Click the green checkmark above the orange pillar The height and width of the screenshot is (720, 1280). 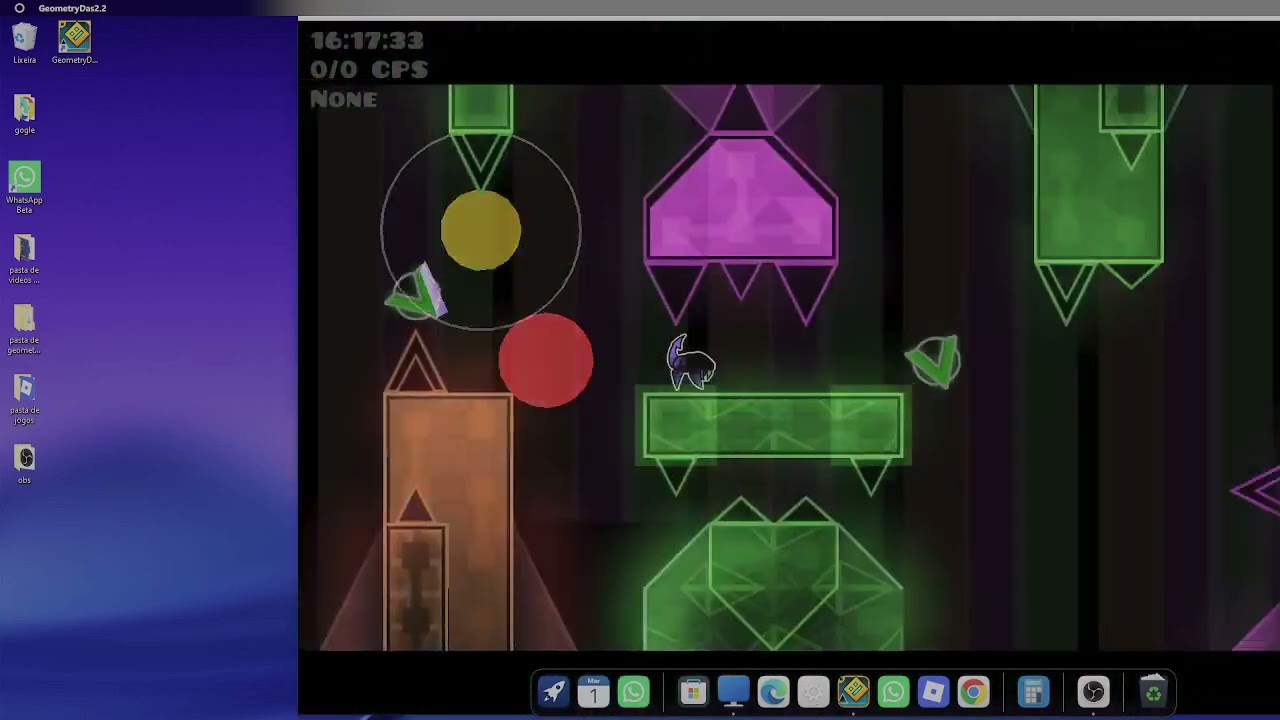[416, 292]
